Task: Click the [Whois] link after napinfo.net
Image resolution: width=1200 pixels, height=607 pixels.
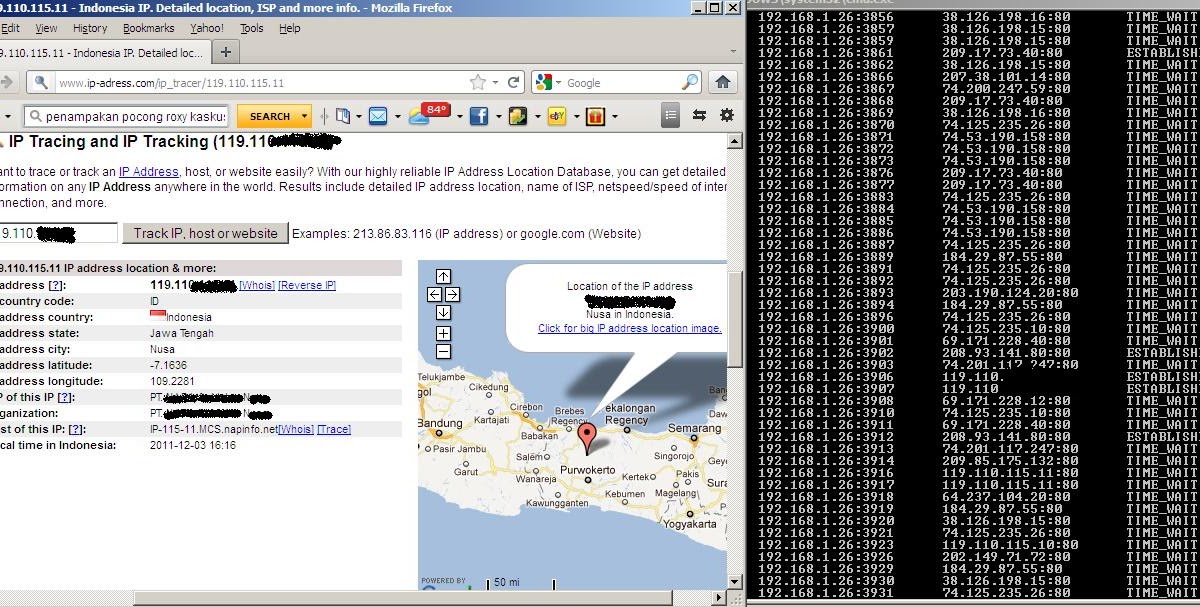Action: (295, 429)
